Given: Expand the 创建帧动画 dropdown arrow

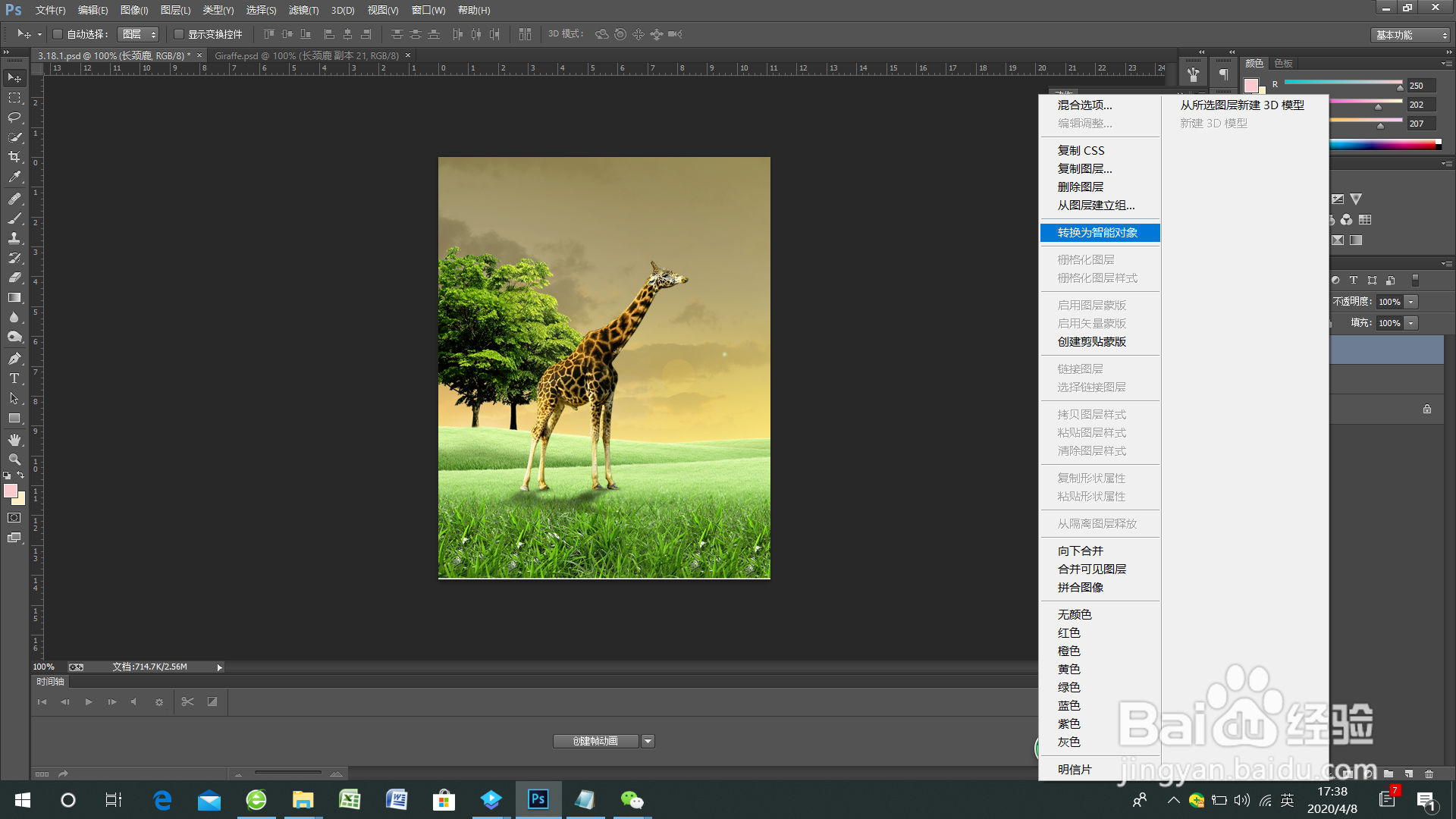Looking at the screenshot, I should pyautogui.click(x=648, y=741).
